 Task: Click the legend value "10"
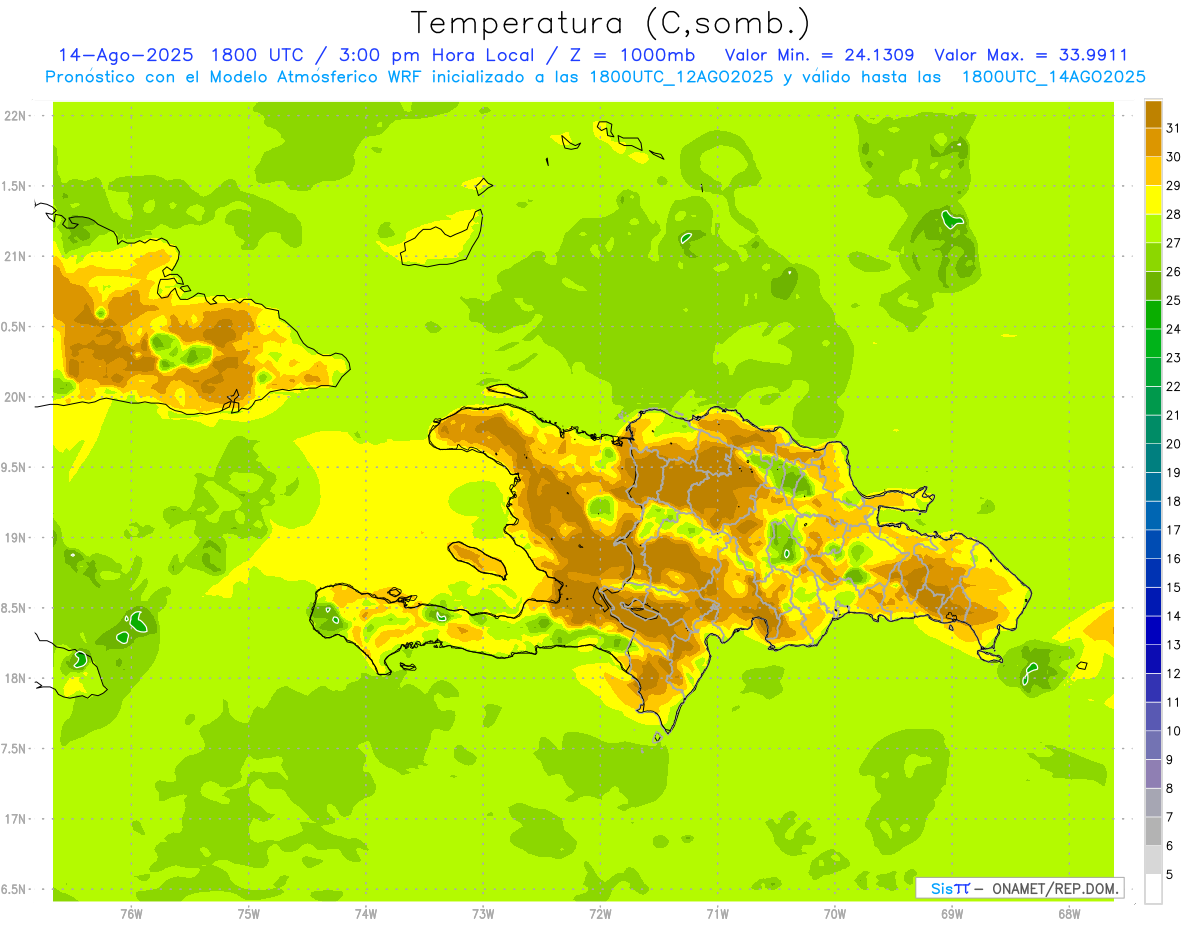pos(1174,731)
